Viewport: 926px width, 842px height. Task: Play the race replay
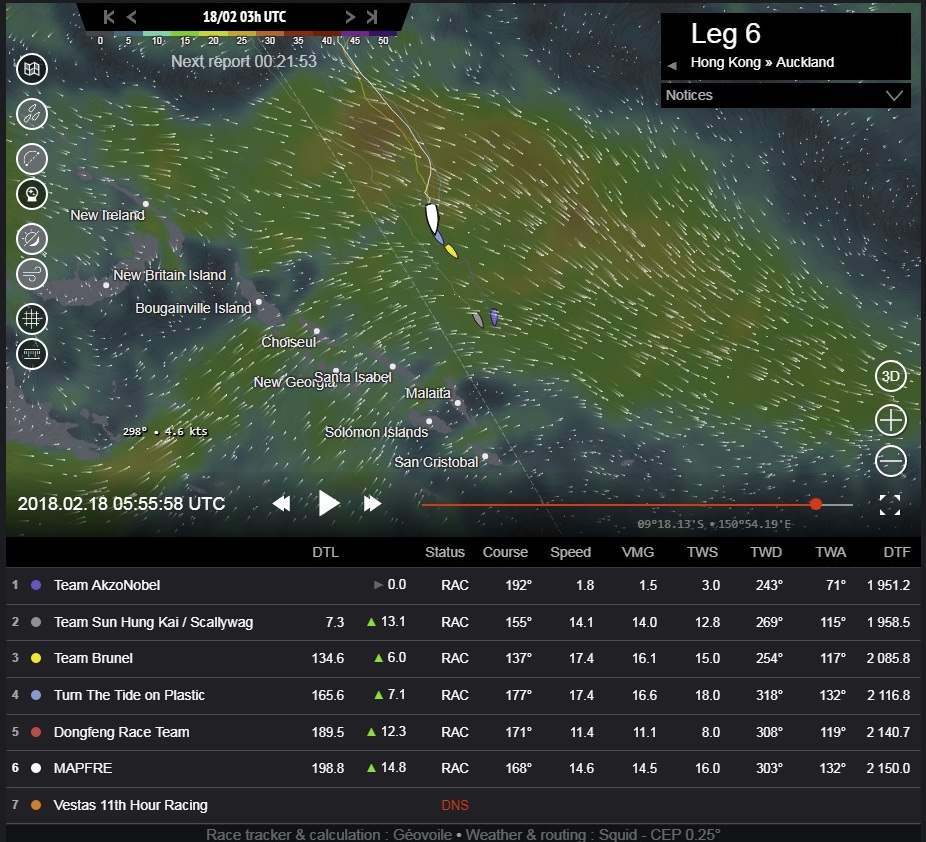328,503
